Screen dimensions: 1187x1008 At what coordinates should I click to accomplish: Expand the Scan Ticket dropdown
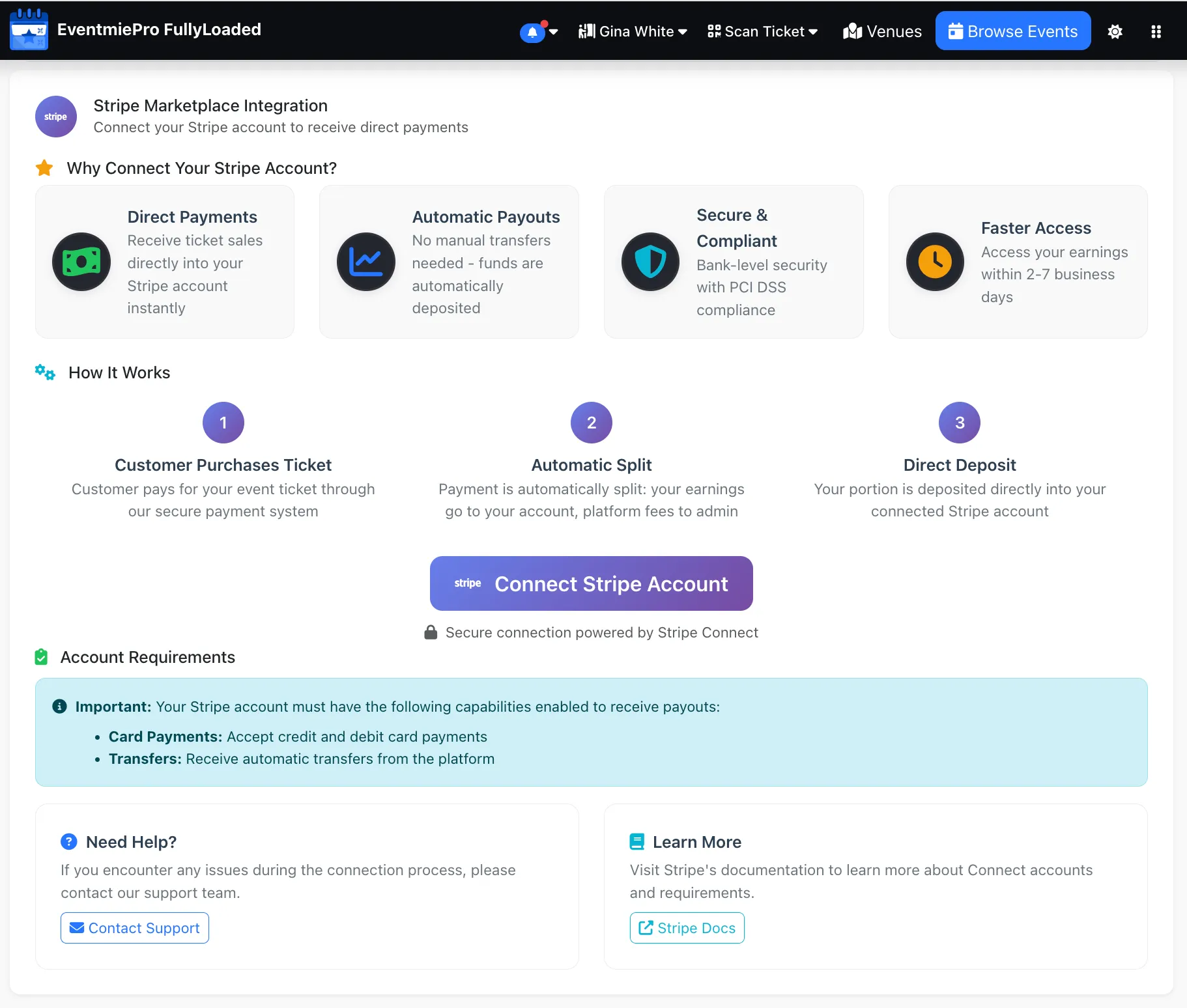[762, 31]
